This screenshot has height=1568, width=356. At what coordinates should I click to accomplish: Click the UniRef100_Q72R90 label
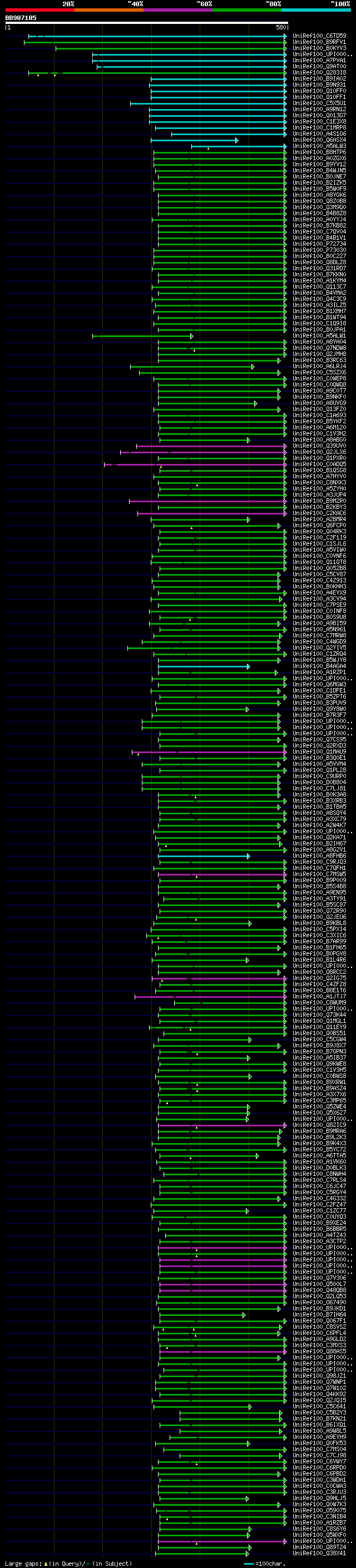(x=319, y=912)
